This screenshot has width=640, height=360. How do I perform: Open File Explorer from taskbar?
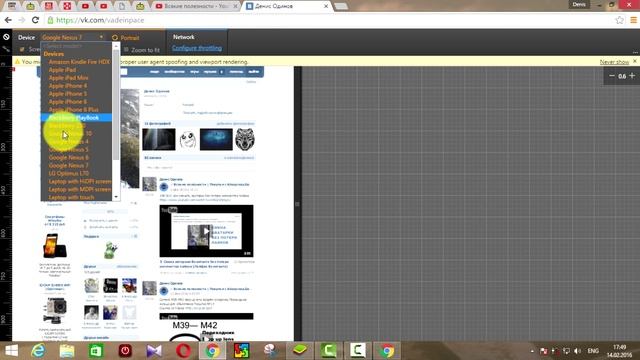pos(67,351)
